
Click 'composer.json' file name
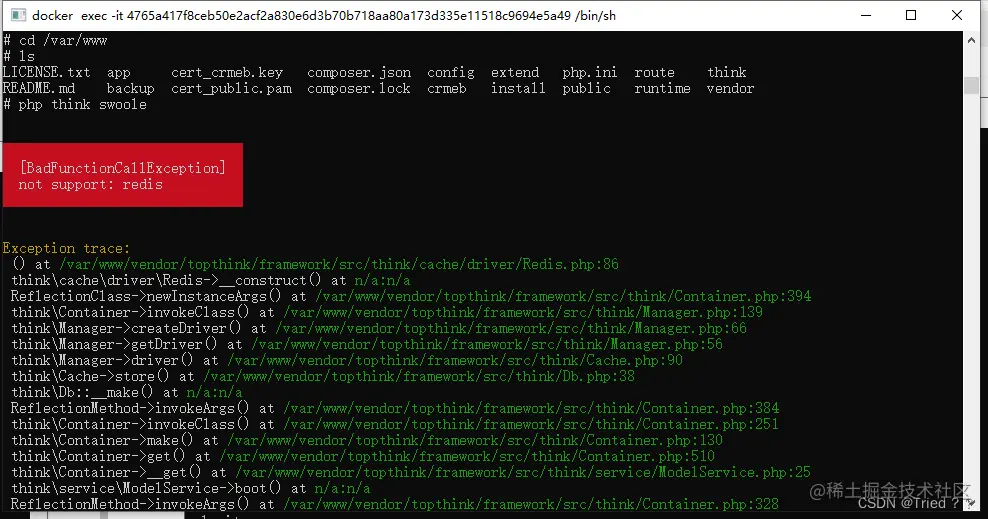[359, 72]
